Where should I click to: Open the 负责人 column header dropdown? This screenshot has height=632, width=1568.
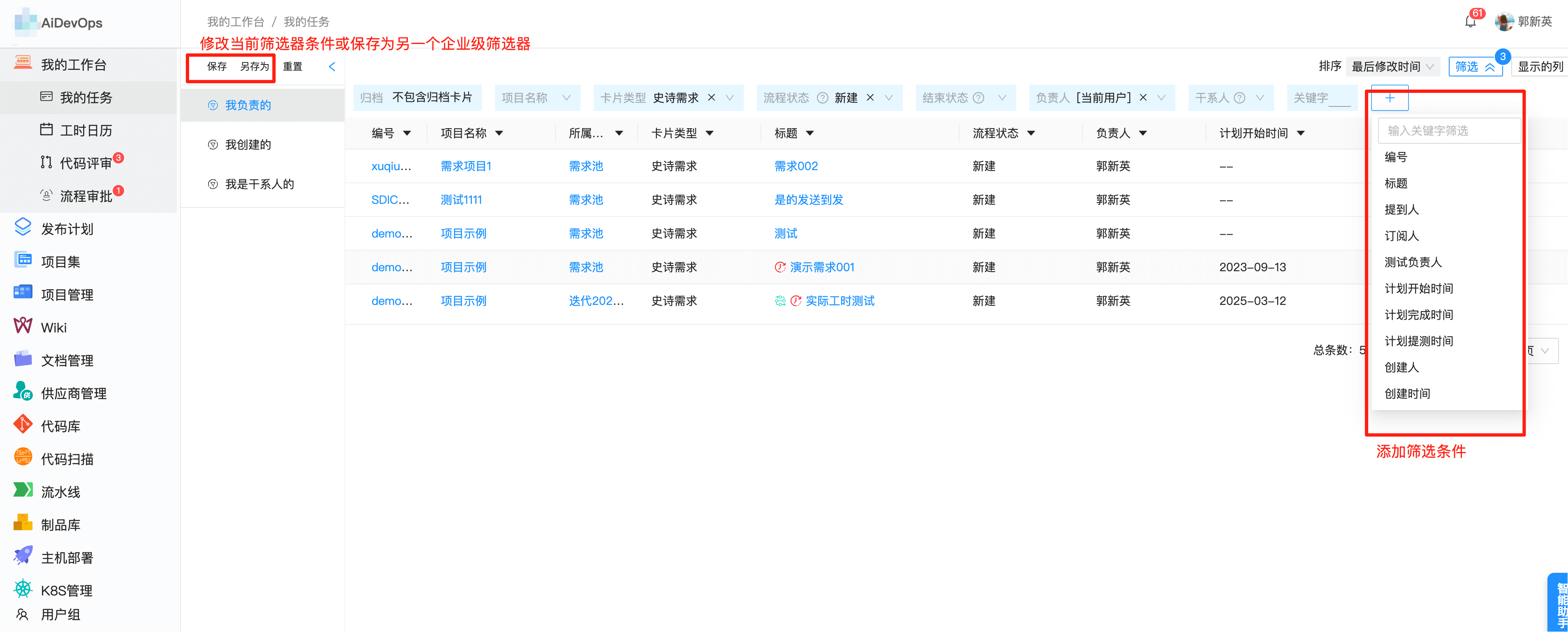1142,133
